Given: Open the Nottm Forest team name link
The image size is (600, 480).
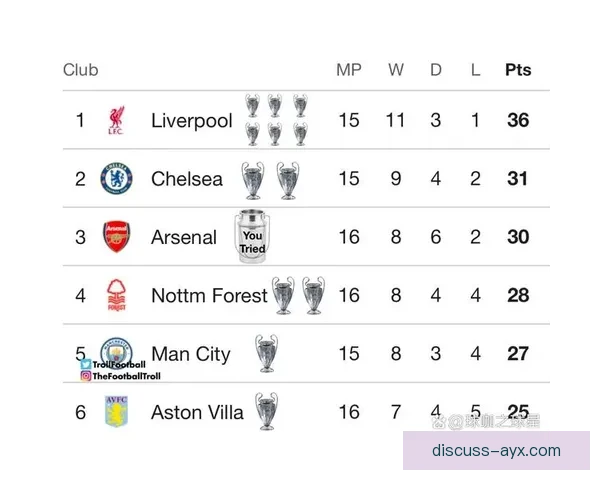Looking at the screenshot, I should pos(209,295).
